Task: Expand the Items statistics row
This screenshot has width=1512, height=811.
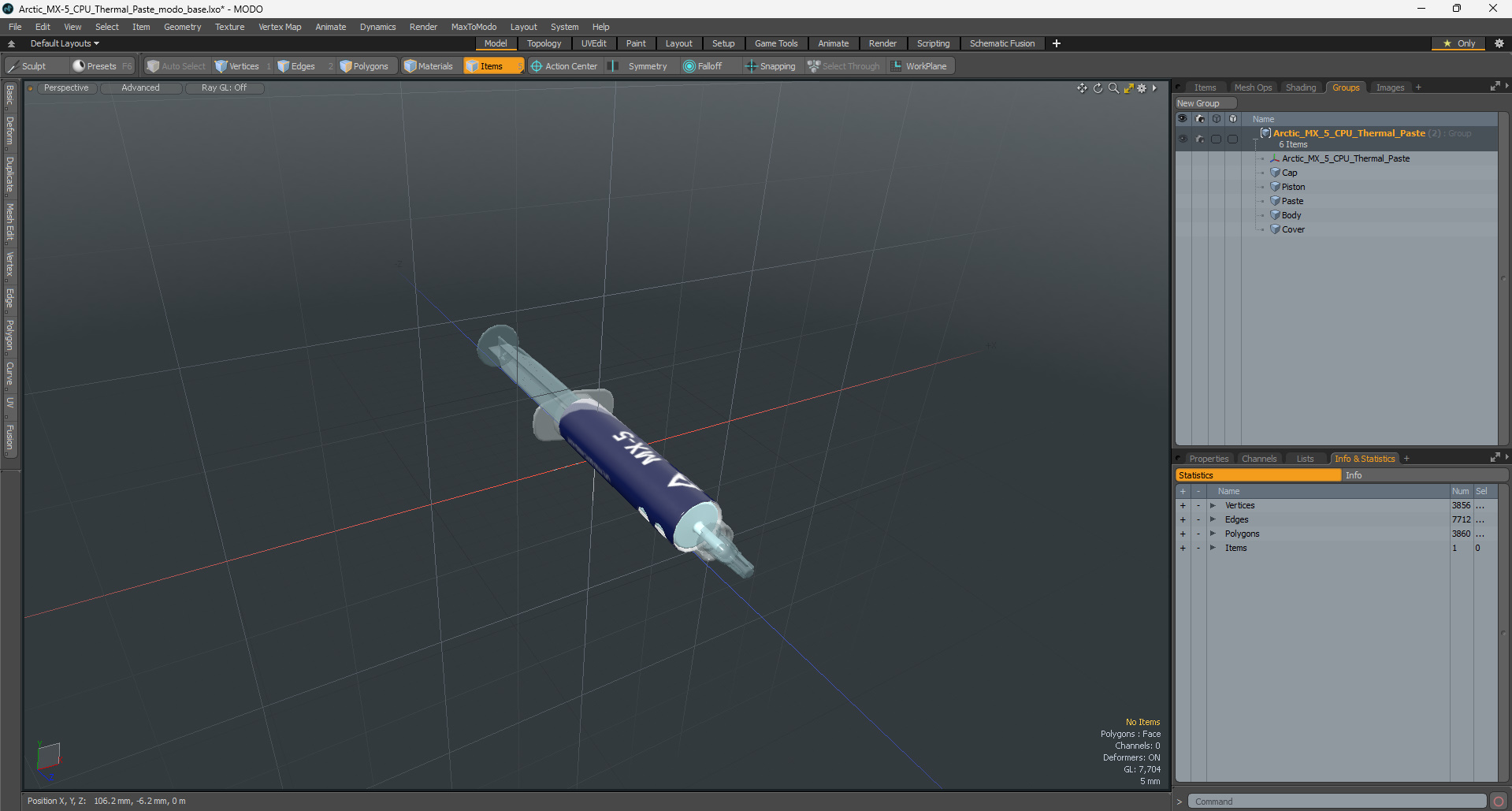Action: (x=1213, y=548)
